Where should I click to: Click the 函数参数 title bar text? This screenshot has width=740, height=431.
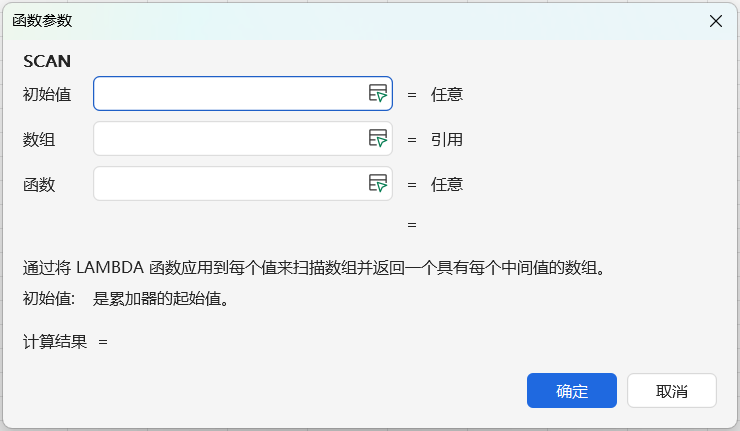(x=42, y=21)
